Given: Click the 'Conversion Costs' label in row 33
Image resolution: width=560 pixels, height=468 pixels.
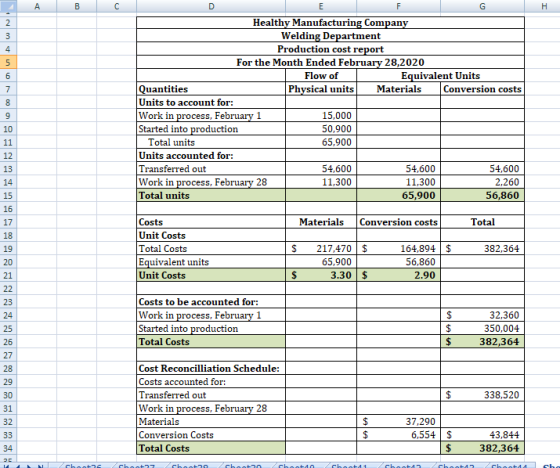Looking at the screenshot, I should click(x=211, y=435).
